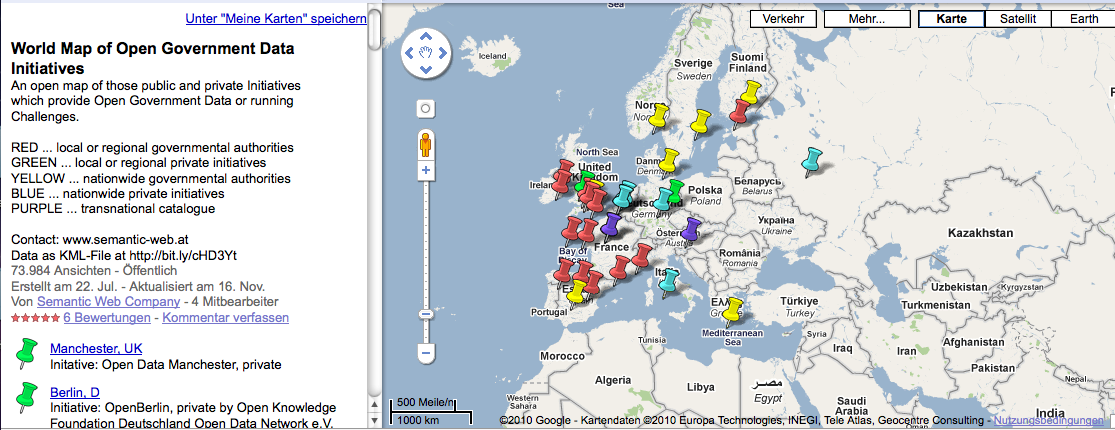The image size is (1115, 430).
Task: Open the Semantic Web Company link
Action: pos(108,302)
